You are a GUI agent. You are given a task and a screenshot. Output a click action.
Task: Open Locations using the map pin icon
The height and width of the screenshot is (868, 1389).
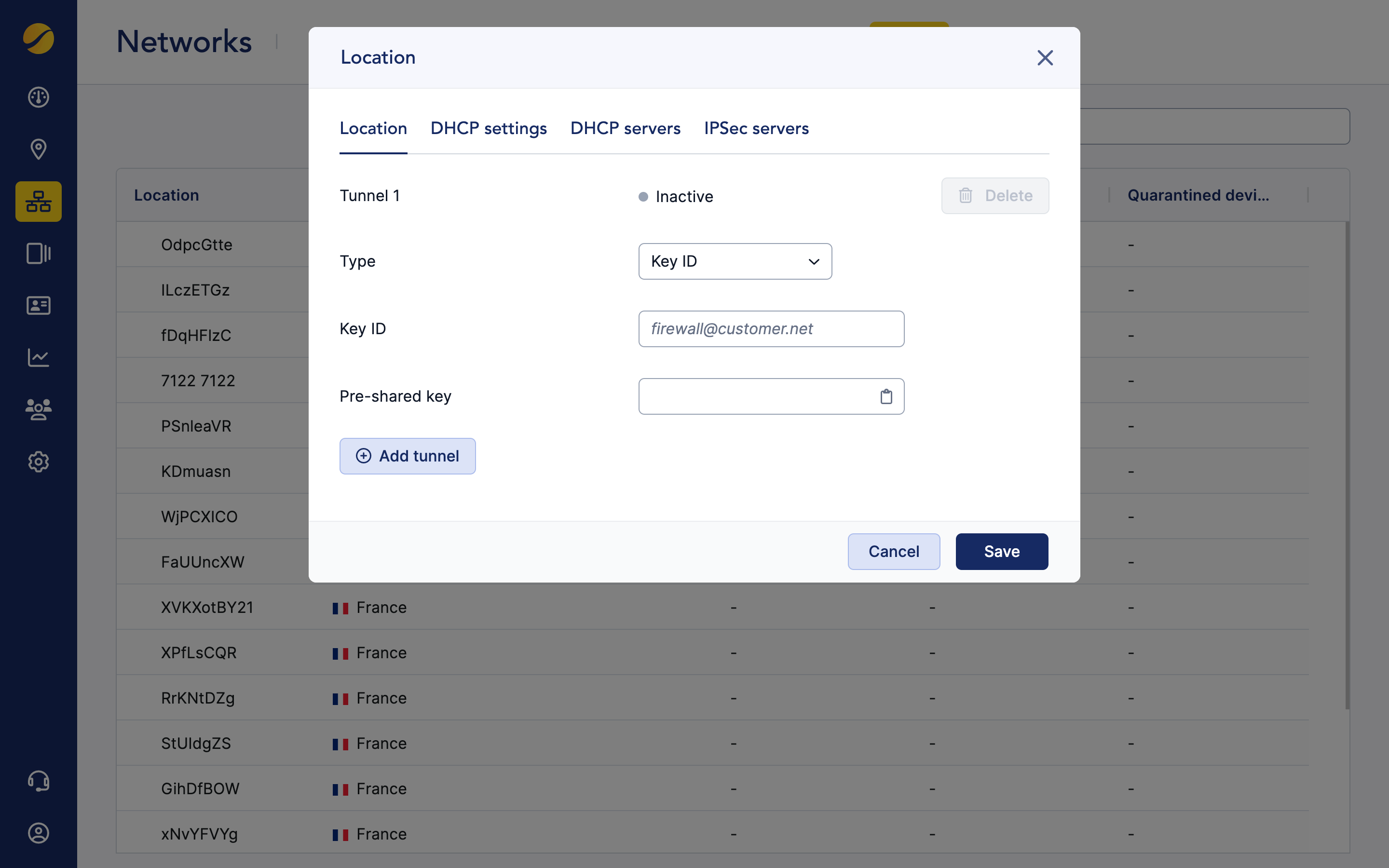click(38, 149)
